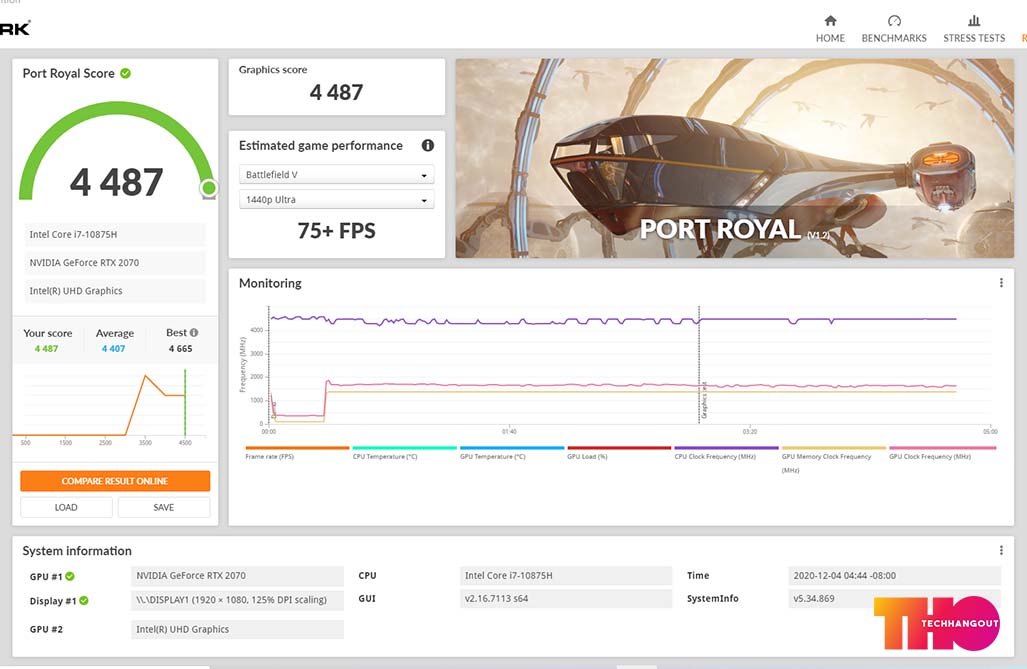Click the purple CPU Clock Frequency color bar
This screenshot has width=1027, height=669.
click(726, 448)
